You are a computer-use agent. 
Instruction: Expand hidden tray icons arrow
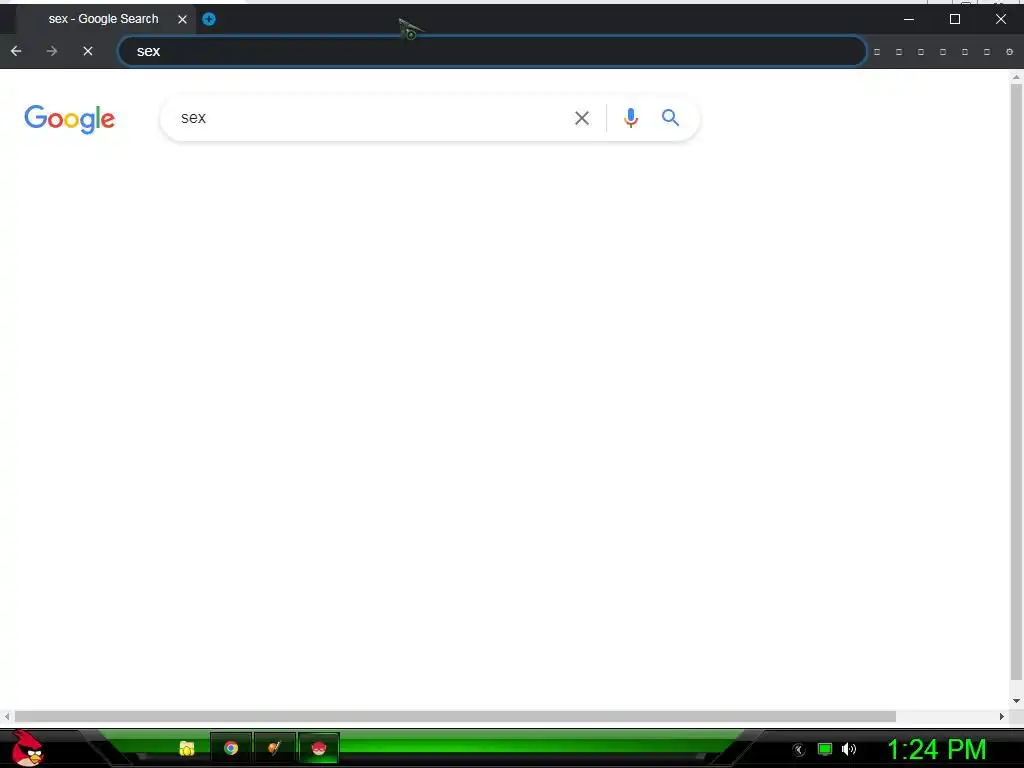(x=798, y=750)
